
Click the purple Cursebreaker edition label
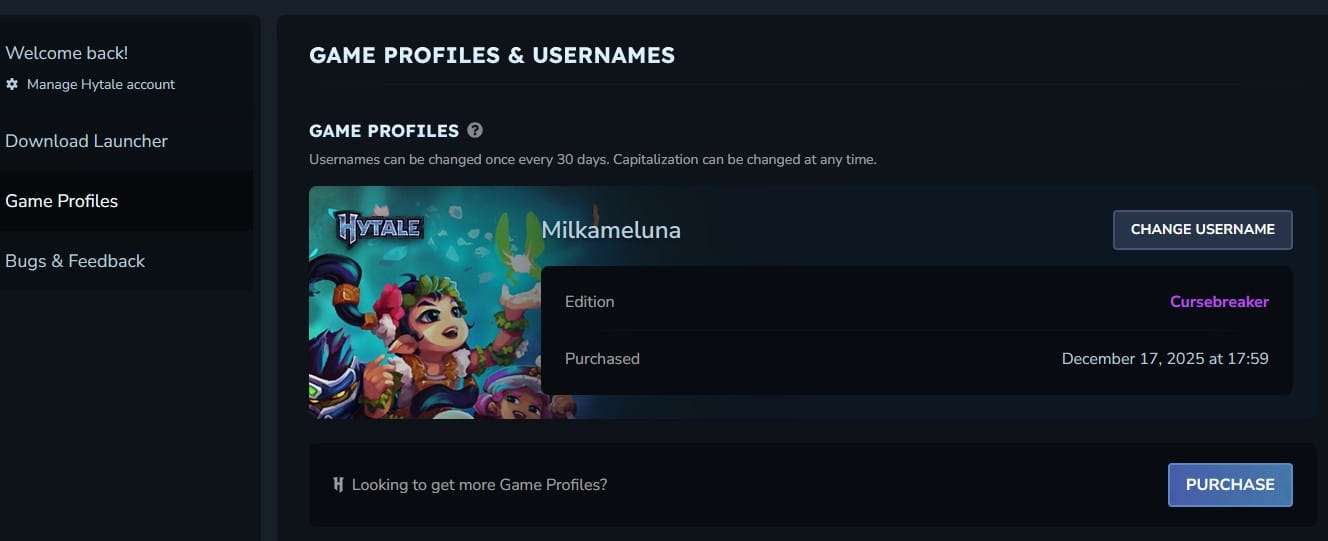click(1219, 302)
